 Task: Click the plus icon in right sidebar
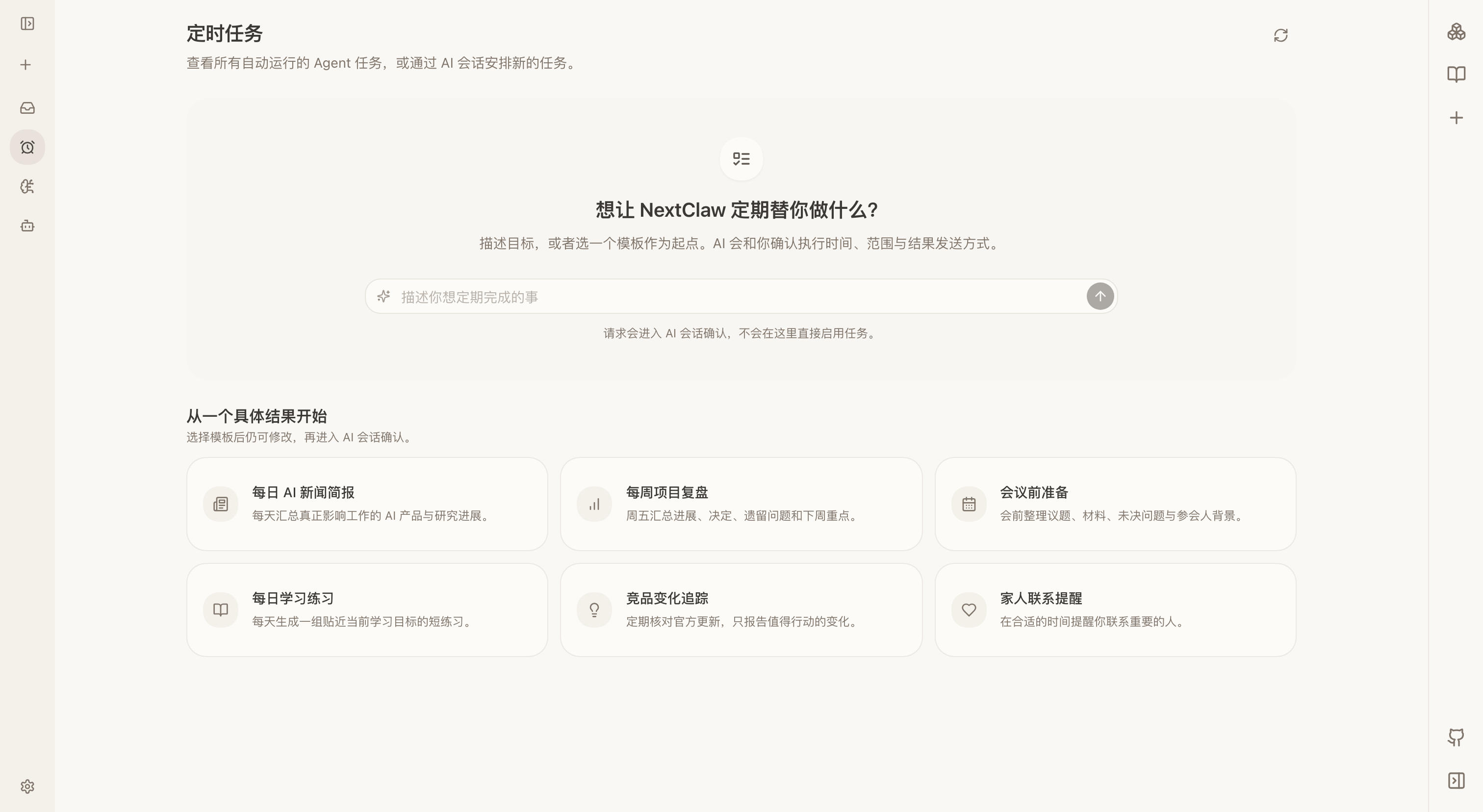1456,118
